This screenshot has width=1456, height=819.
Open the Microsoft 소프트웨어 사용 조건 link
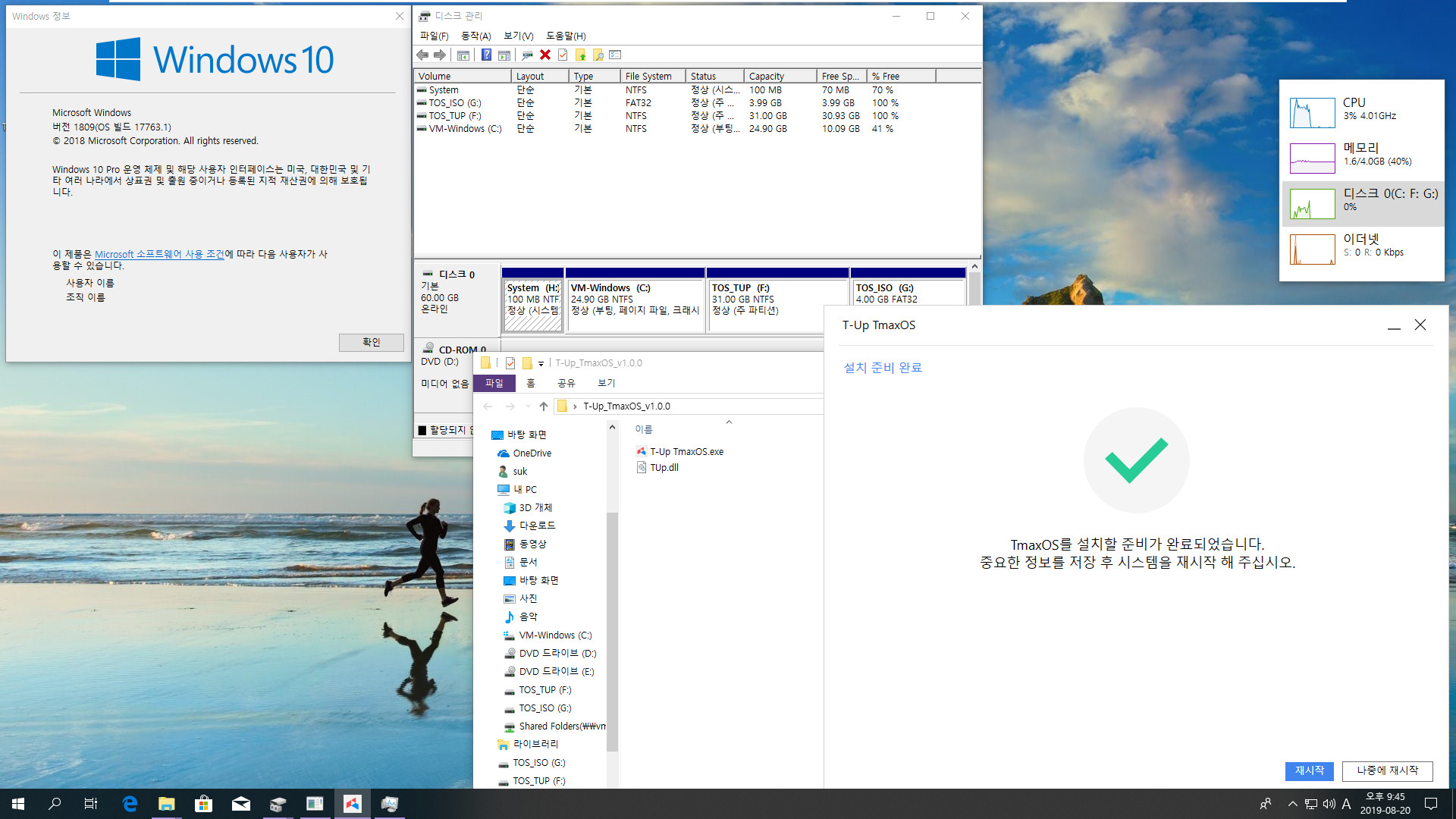coord(159,254)
